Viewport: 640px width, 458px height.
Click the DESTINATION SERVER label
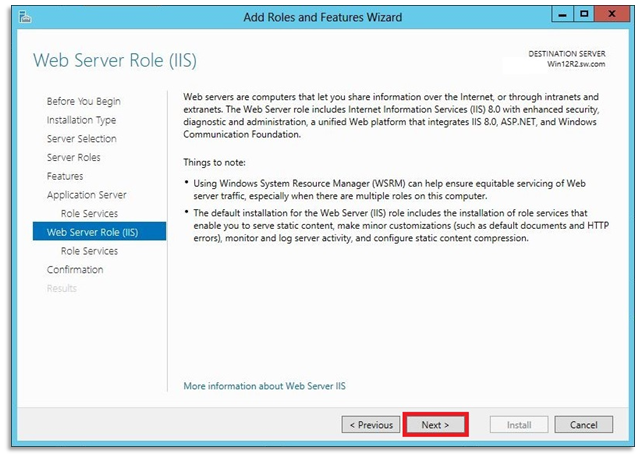click(567, 54)
